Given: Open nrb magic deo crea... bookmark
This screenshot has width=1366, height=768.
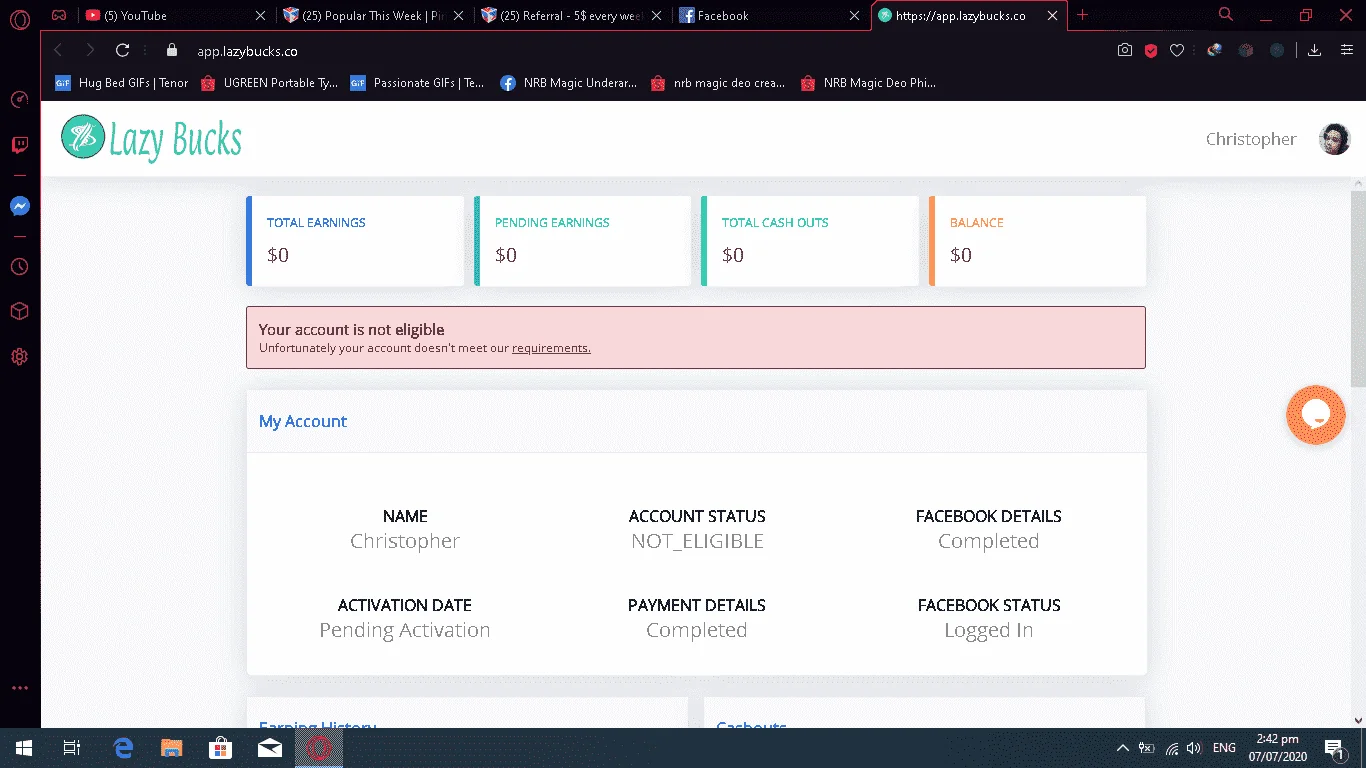Looking at the screenshot, I should 718,83.
